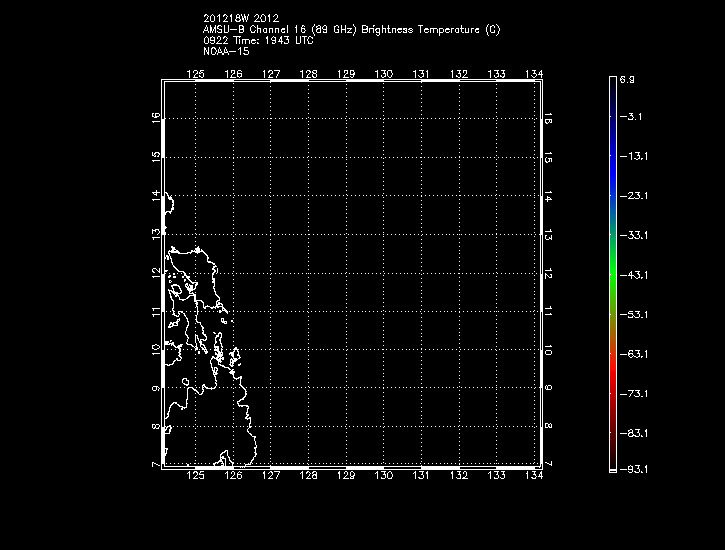Click latitude 16 label on the left axis

pyautogui.click(x=154, y=118)
